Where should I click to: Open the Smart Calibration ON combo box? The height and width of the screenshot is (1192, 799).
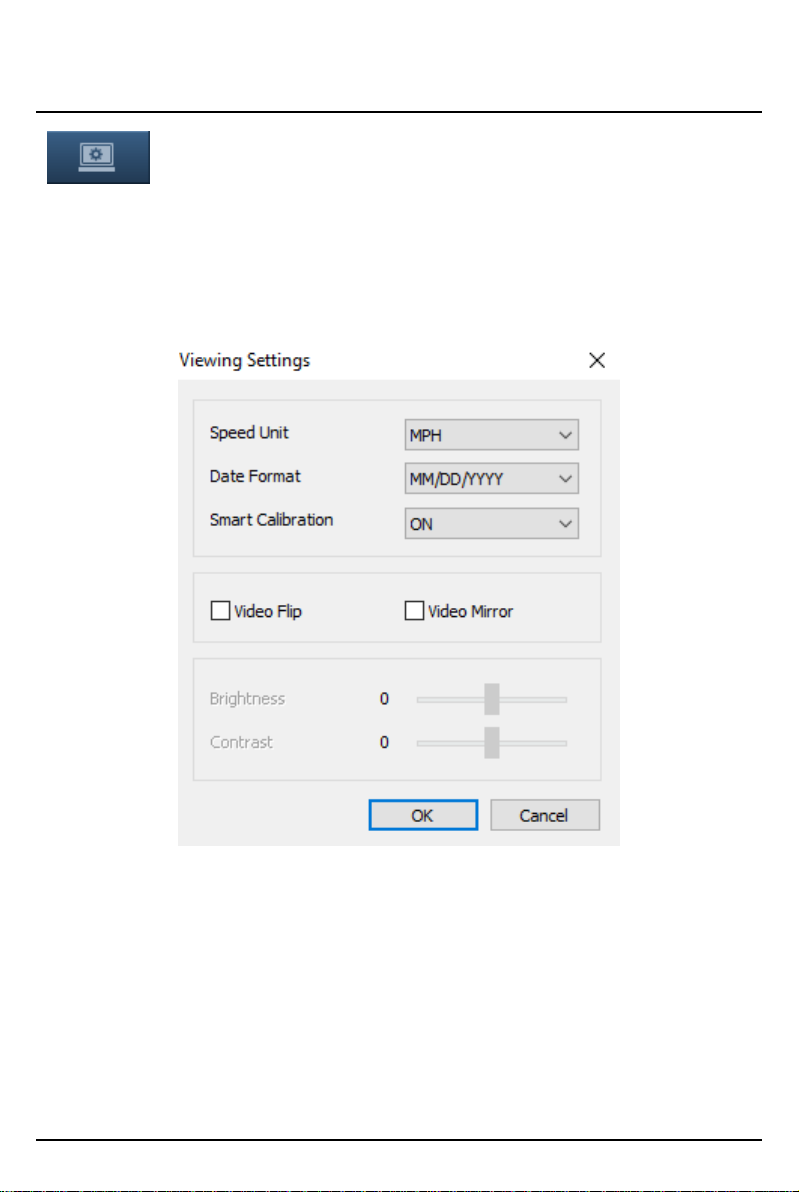point(491,524)
